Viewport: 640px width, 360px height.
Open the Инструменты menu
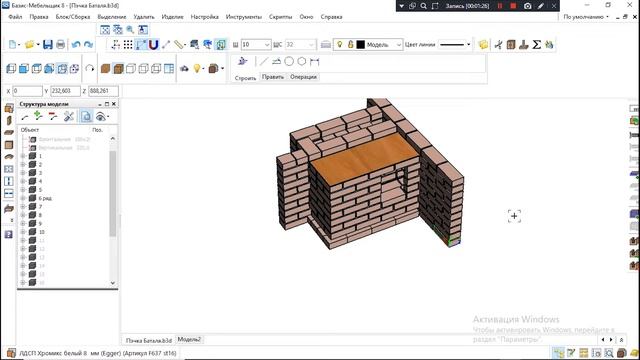point(244,17)
